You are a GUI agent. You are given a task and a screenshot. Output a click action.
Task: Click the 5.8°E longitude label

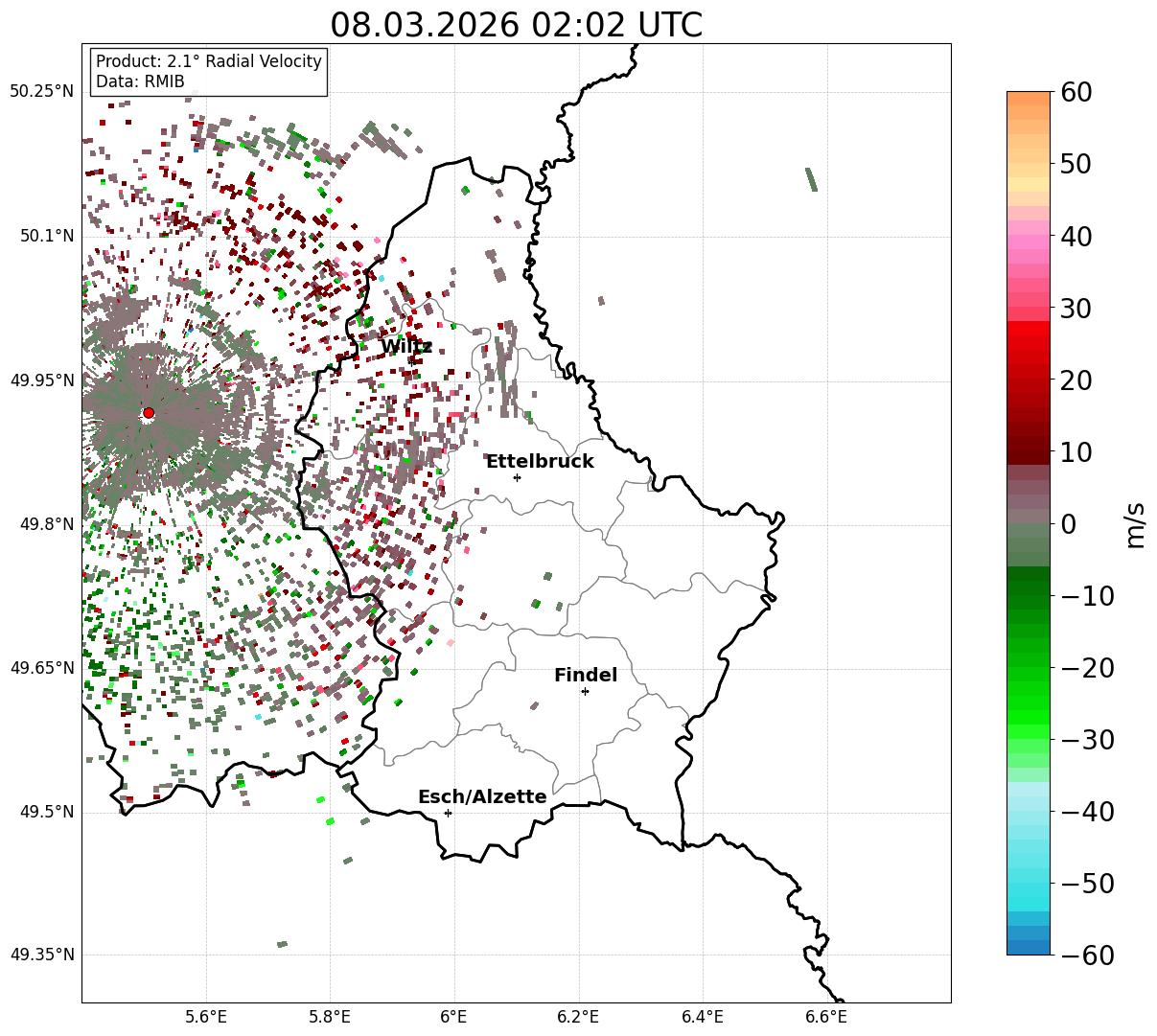(331, 1017)
